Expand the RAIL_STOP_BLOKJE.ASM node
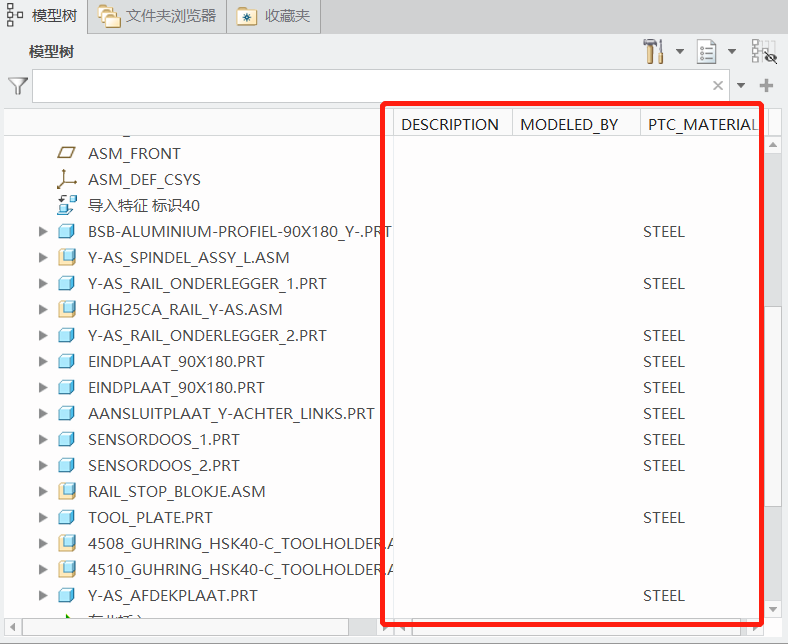Screen dimensions: 788x644 pos(42,492)
